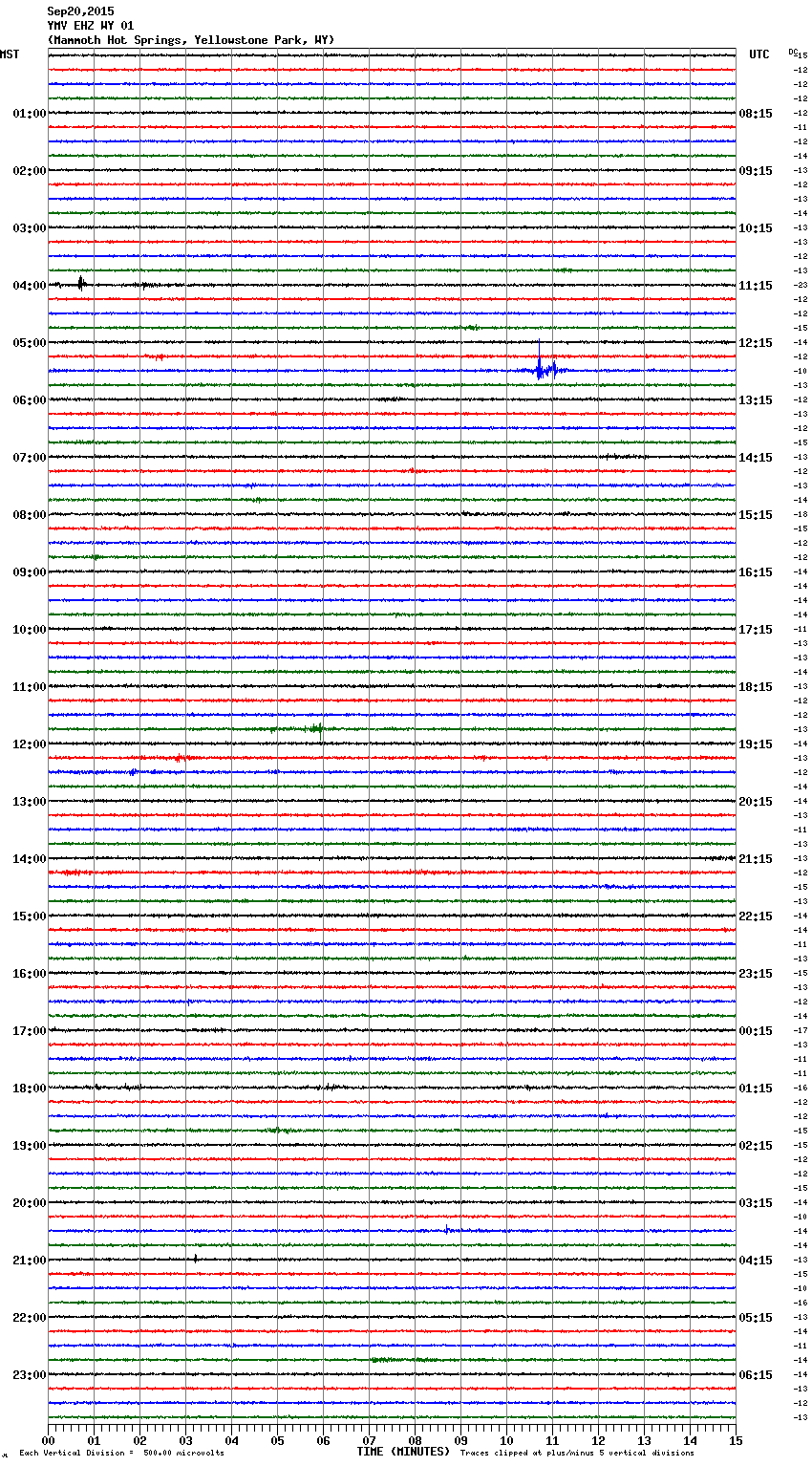
Task: Click the 02:15 UTC time label
Action: (756, 1146)
